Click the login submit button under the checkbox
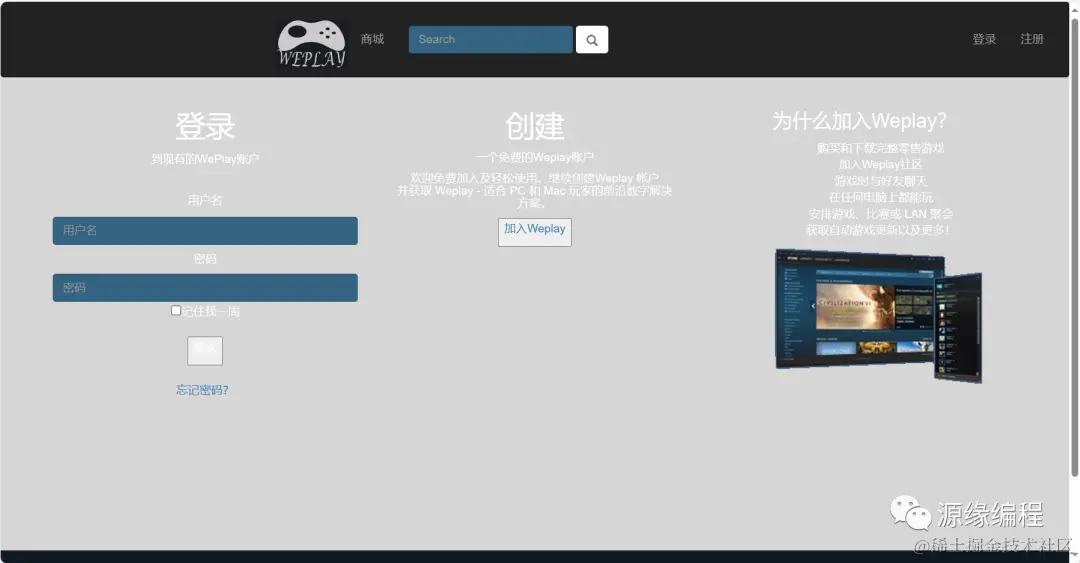The height and width of the screenshot is (563, 1080). pos(205,351)
